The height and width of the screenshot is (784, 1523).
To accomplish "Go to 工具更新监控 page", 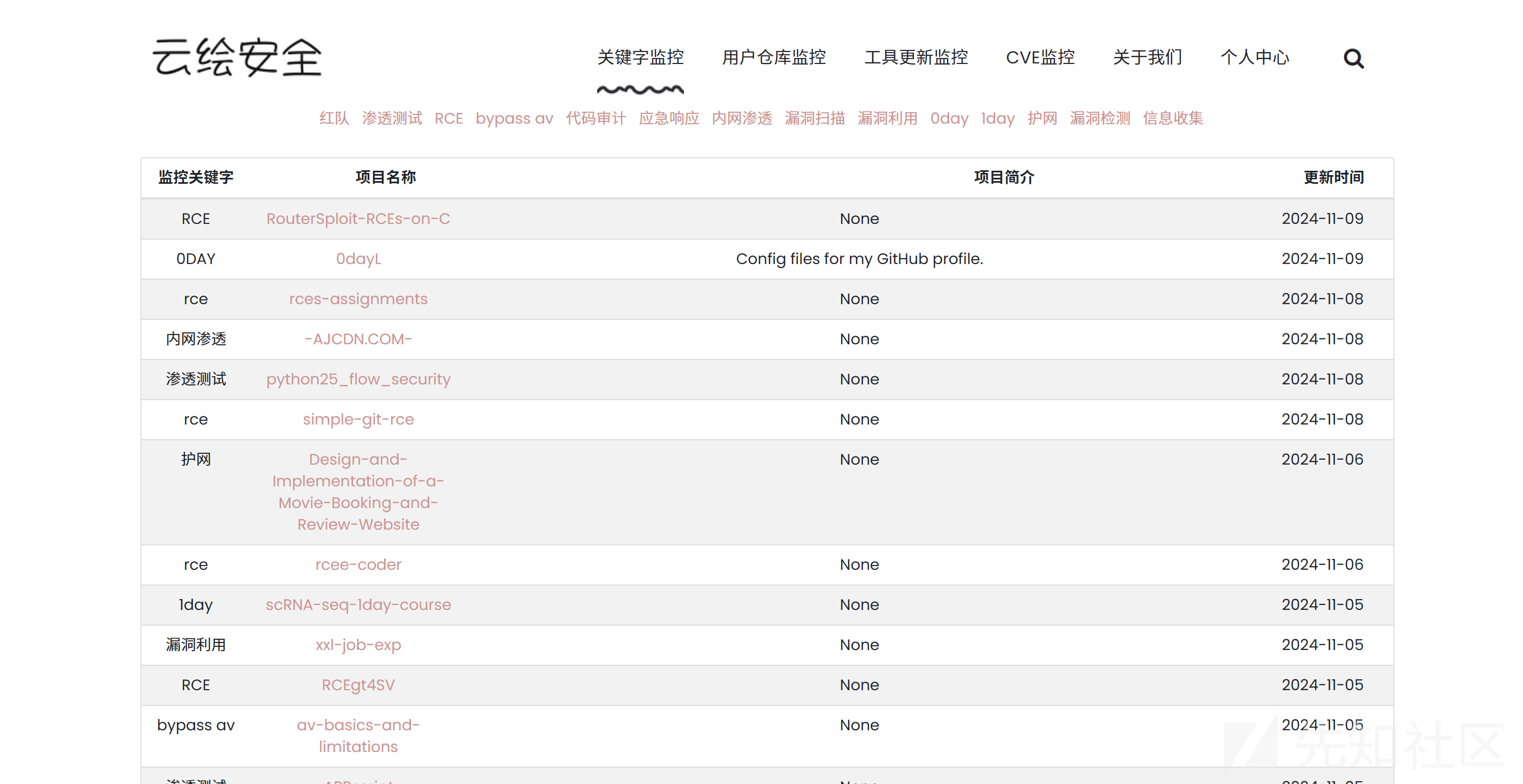I will click(916, 57).
